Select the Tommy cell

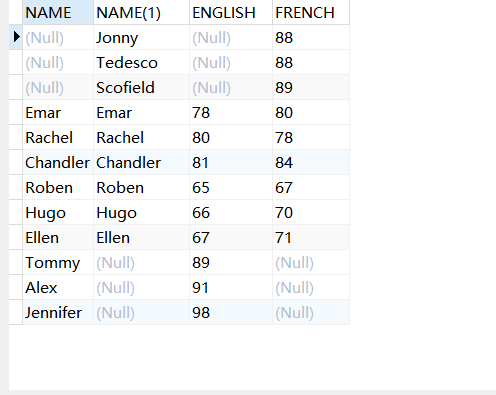click(58, 262)
